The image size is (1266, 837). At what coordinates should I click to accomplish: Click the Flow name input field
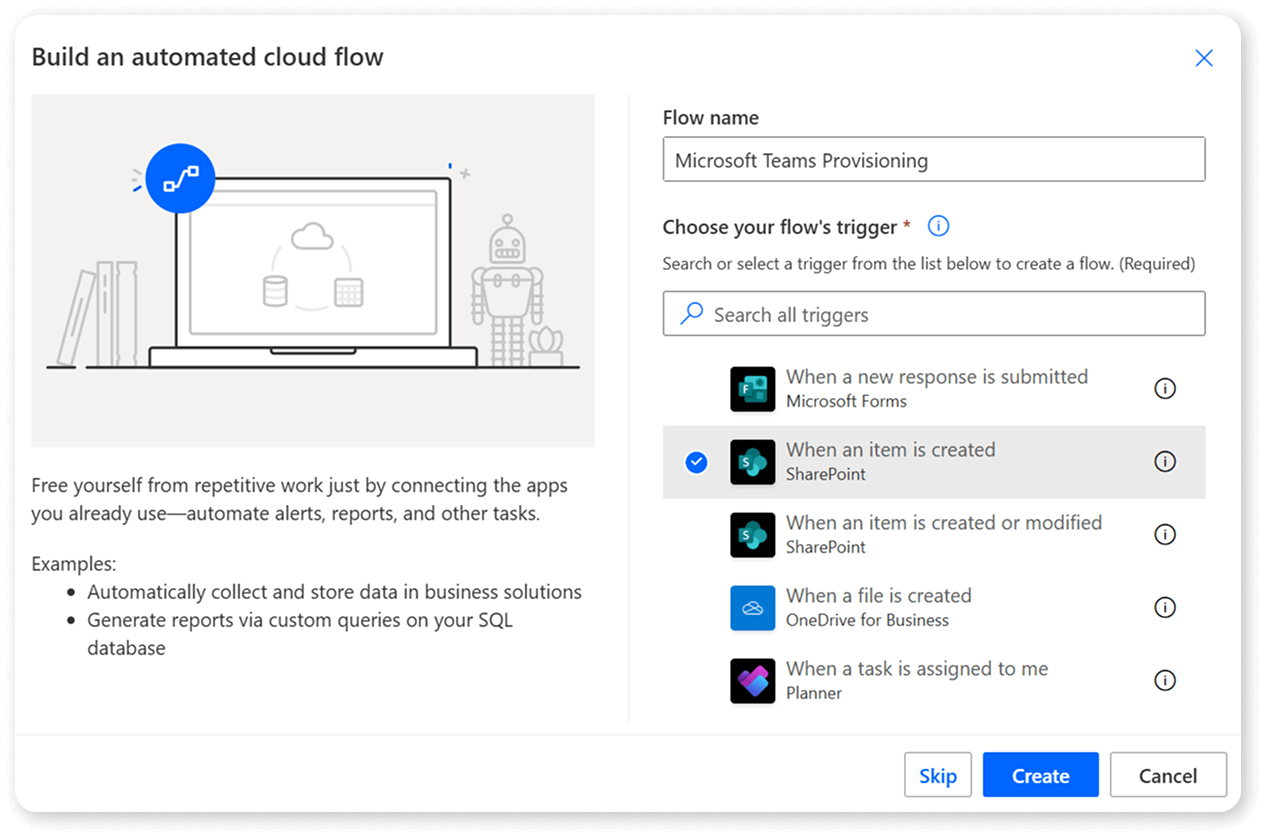tap(934, 160)
